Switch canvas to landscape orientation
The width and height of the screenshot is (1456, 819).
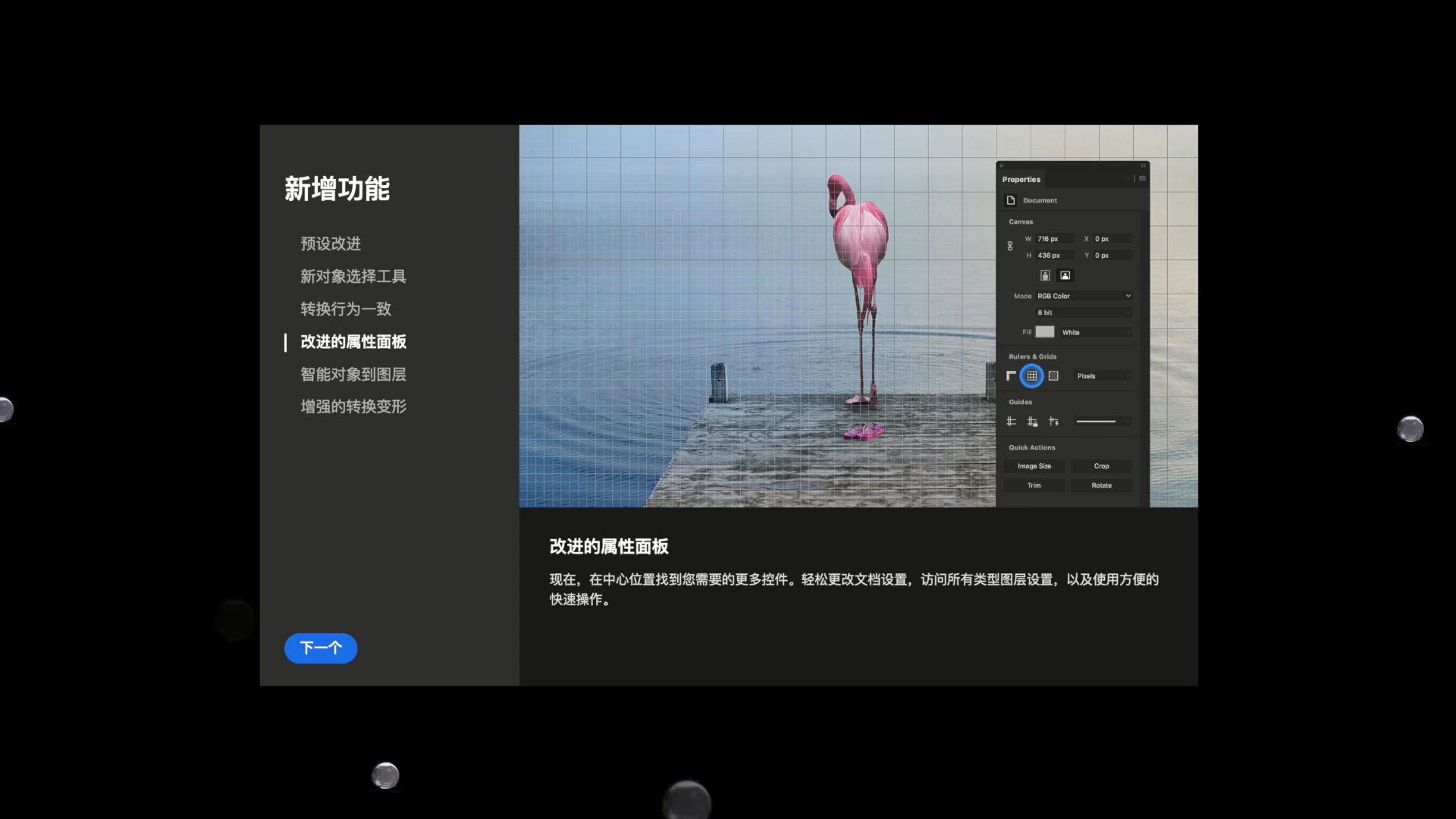point(1065,275)
